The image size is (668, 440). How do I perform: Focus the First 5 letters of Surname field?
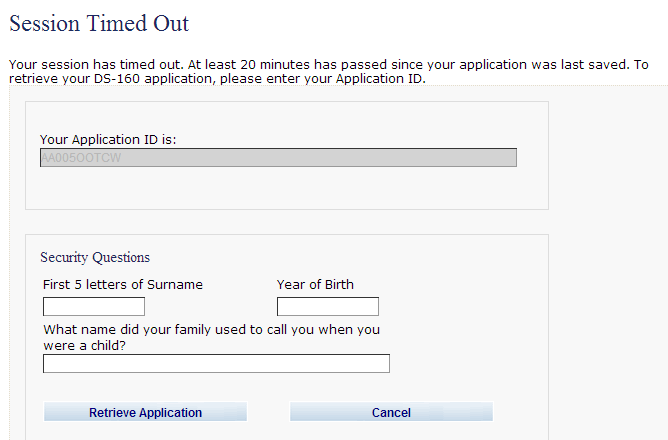tap(94, 306)
